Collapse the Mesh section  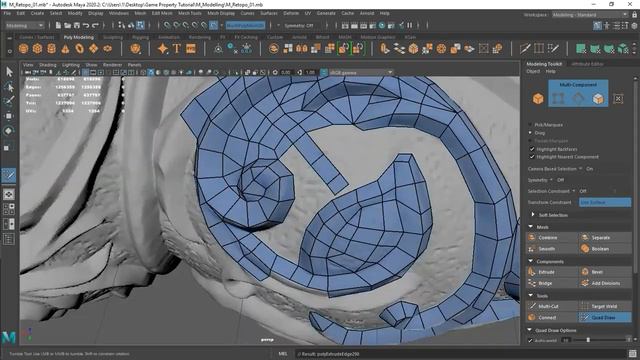tap(531, 227)
